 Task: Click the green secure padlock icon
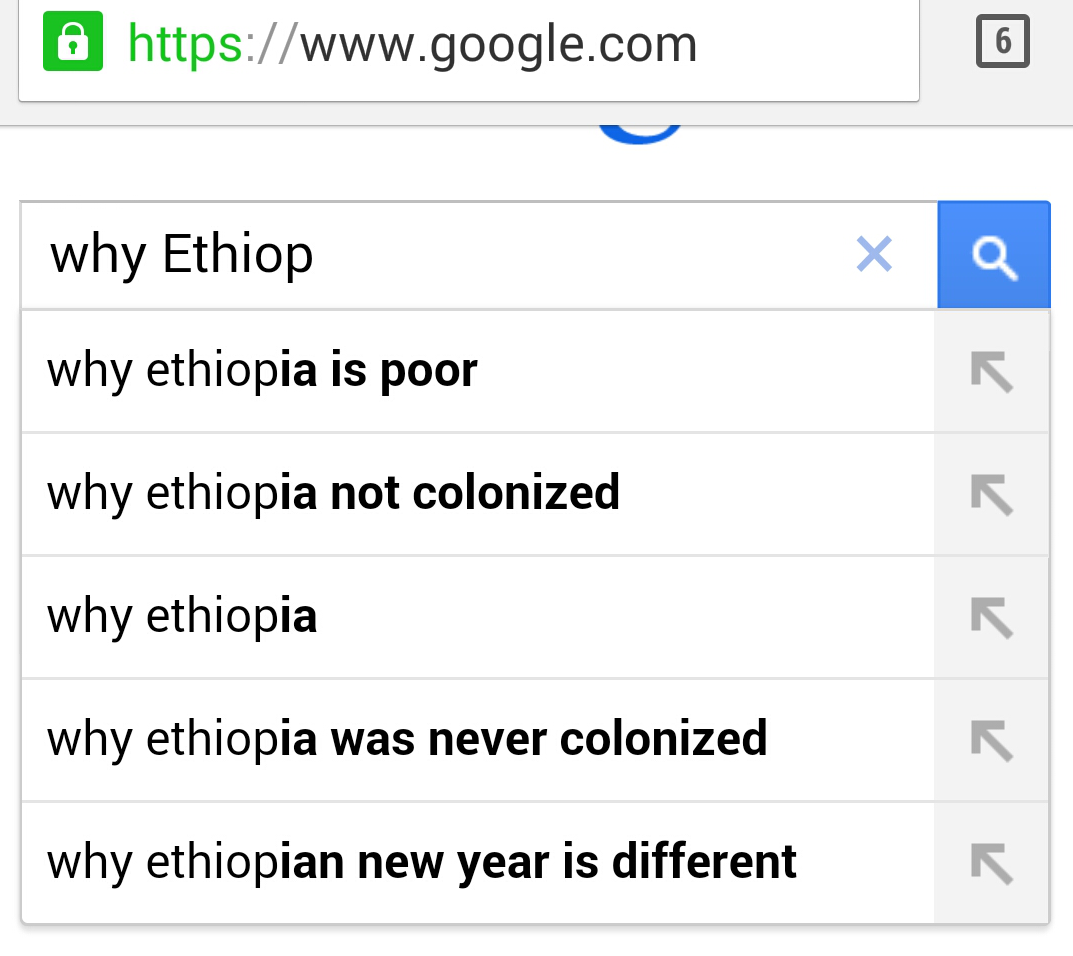point(73,41)
